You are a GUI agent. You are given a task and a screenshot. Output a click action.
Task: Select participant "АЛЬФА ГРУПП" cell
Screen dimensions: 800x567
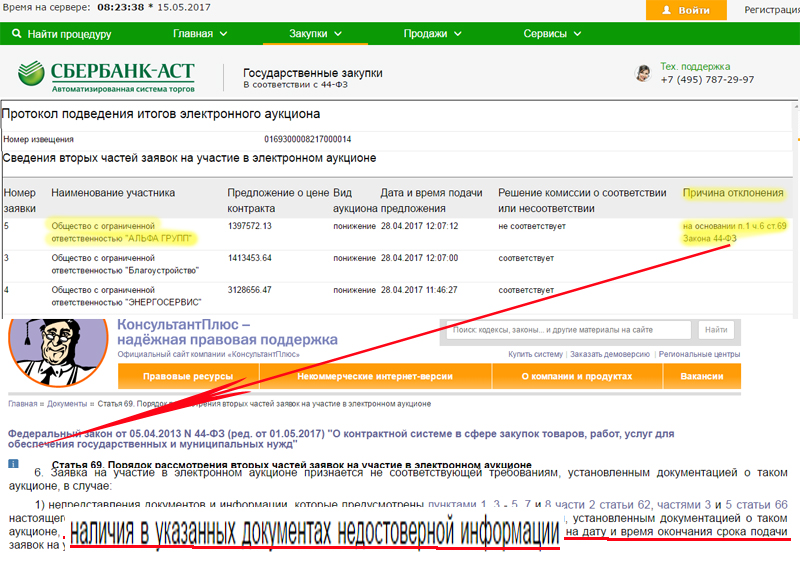(121, 232)
